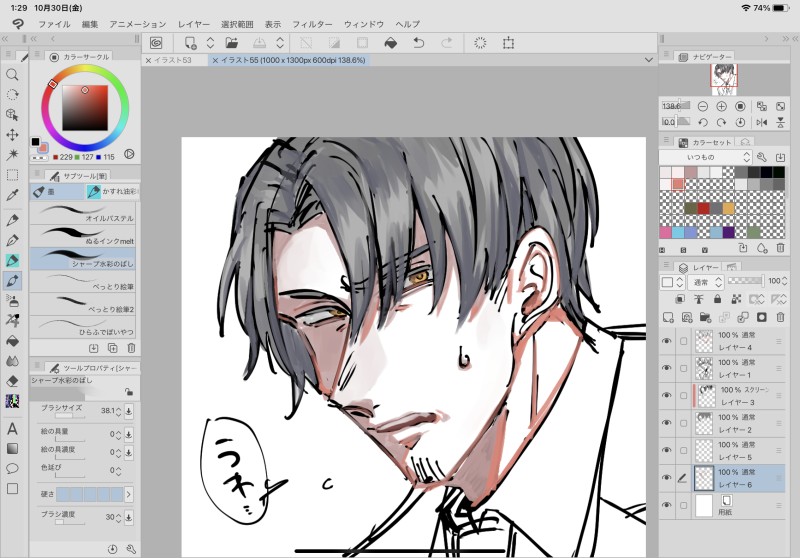Toggle Lock layer icon in Layer panel
Image resolution: width=800 pixels, height=558 pixels.
[x=717, y=299]
